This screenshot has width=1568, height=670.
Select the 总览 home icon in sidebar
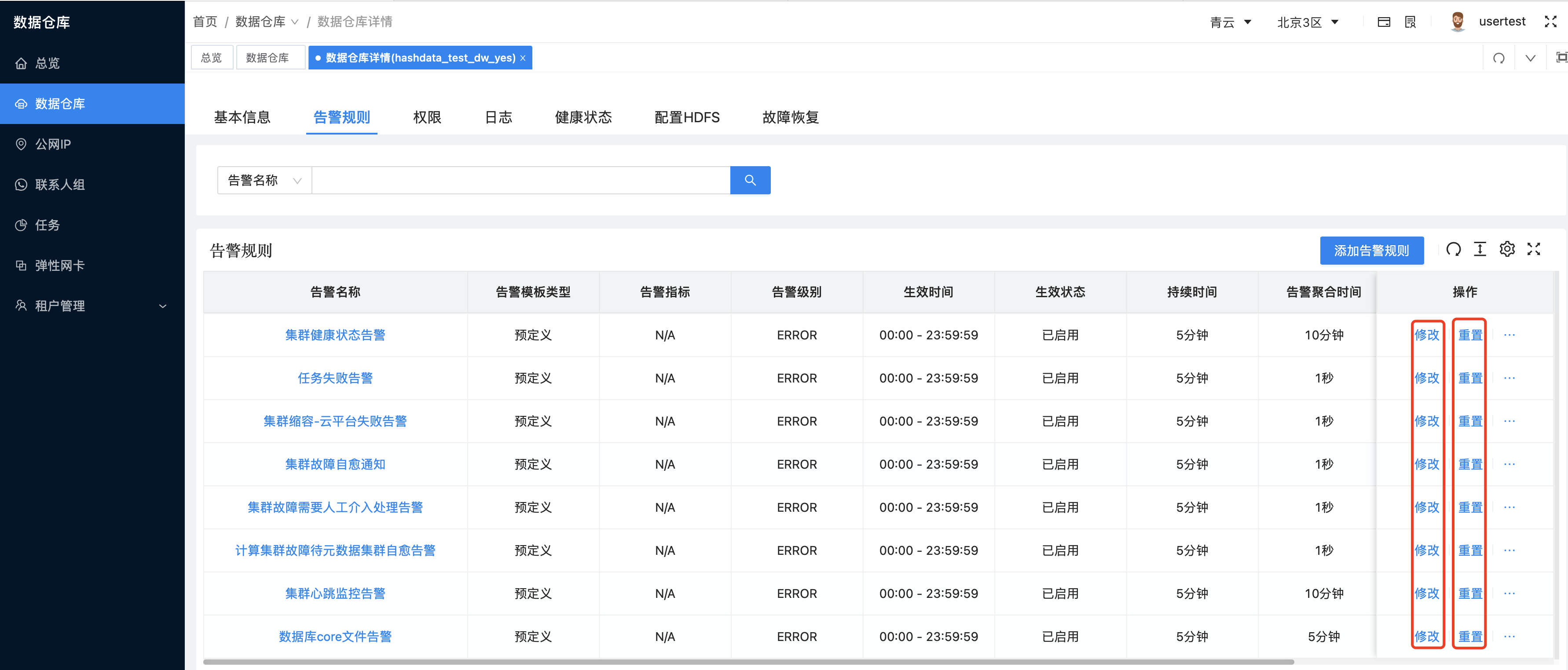click(21, 62)
